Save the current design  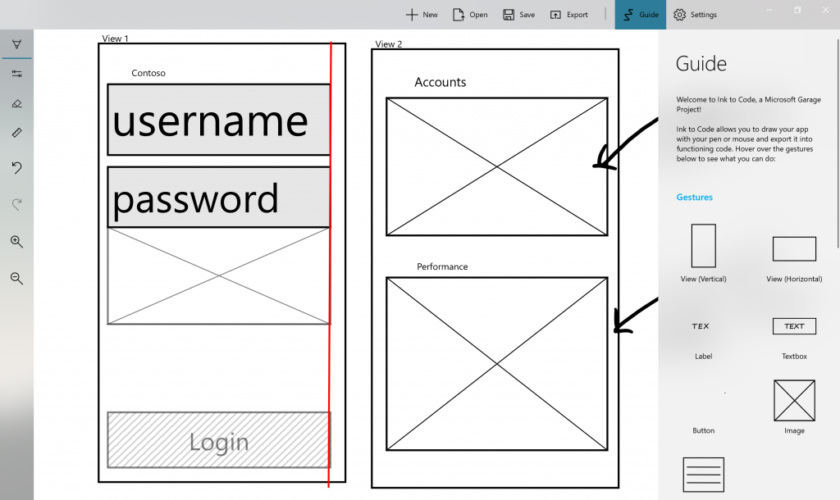pos(518,15)
